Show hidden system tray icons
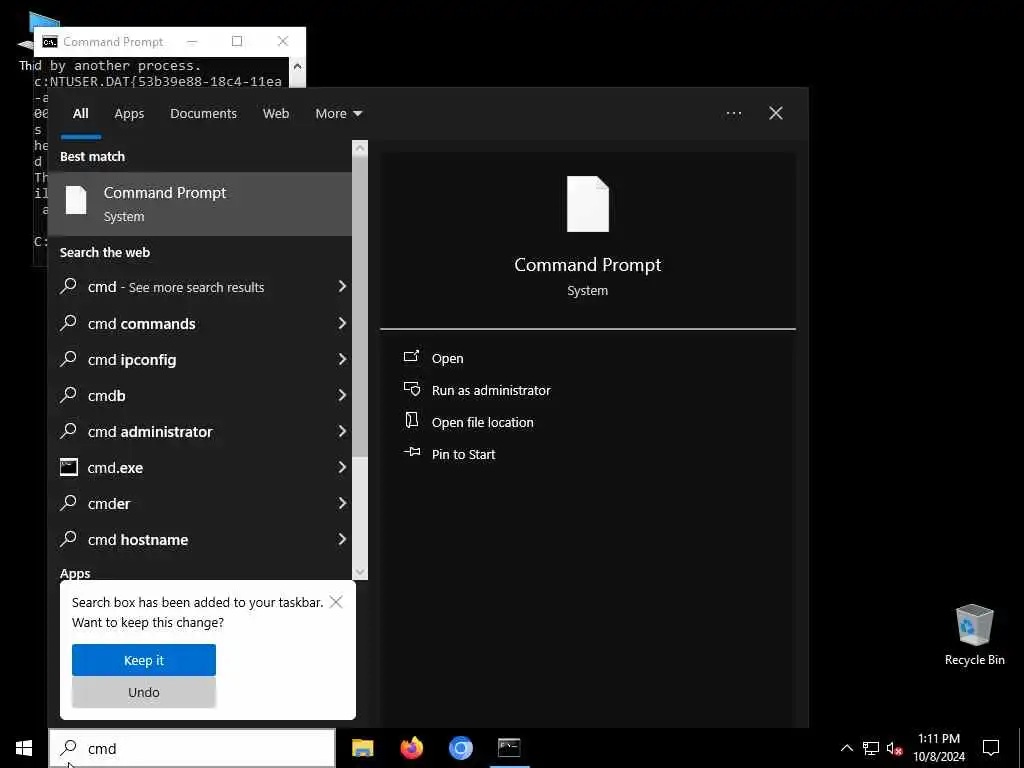Image resolution: width=1024 pixels, height=768 pixels. (846, 748)
